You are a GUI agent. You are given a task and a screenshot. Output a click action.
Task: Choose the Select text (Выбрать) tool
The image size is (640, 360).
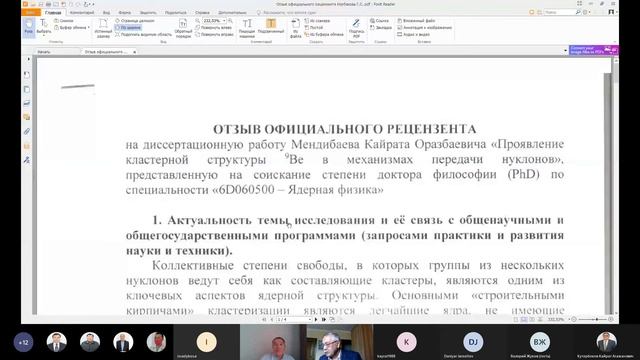(x=44, y=27)
